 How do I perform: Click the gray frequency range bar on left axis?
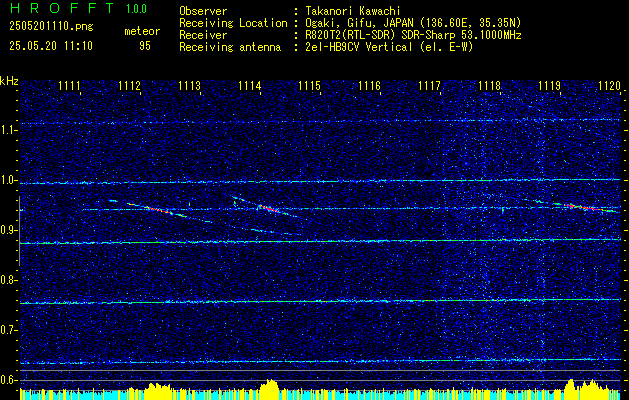(19, 231)
